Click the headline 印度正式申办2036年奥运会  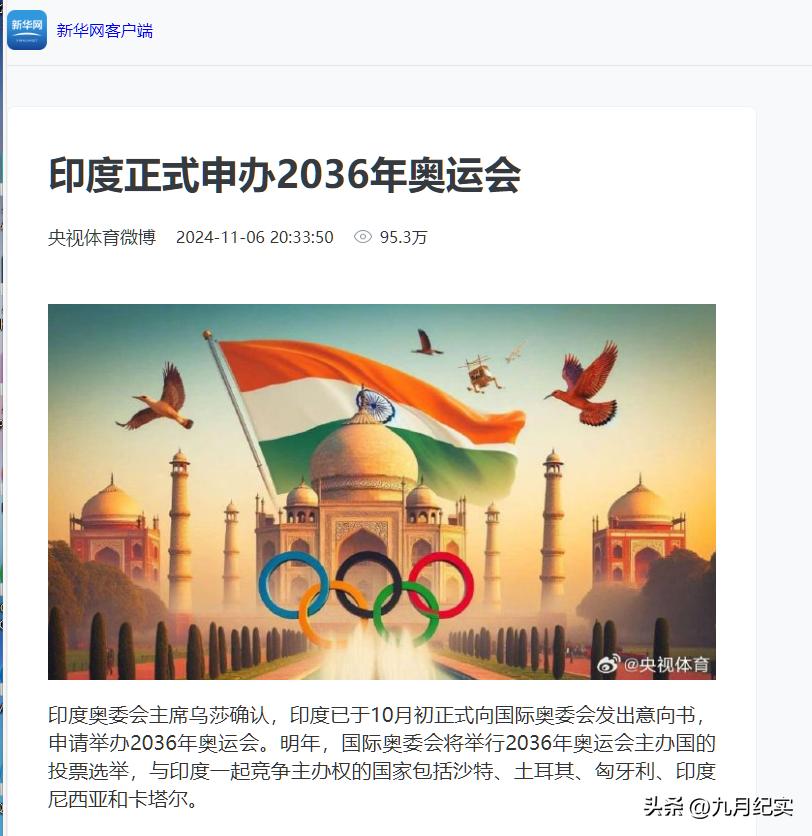285,175
